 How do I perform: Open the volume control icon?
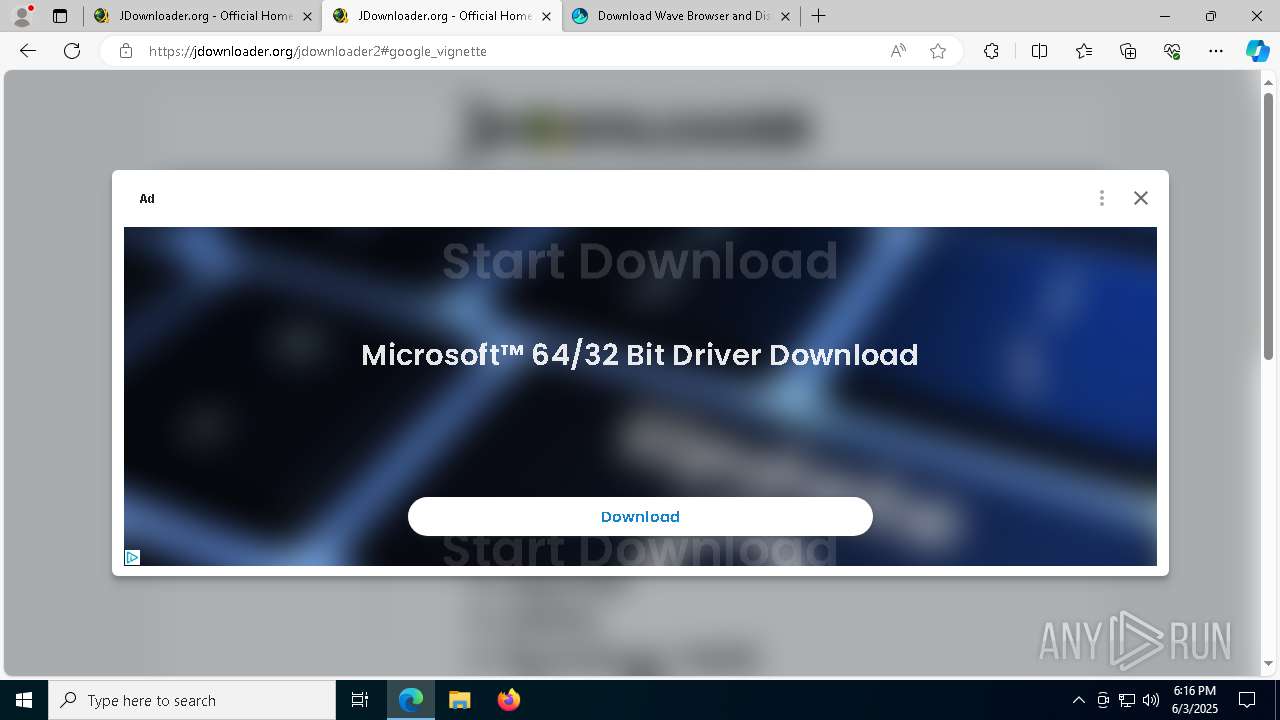click(1151, 700)
